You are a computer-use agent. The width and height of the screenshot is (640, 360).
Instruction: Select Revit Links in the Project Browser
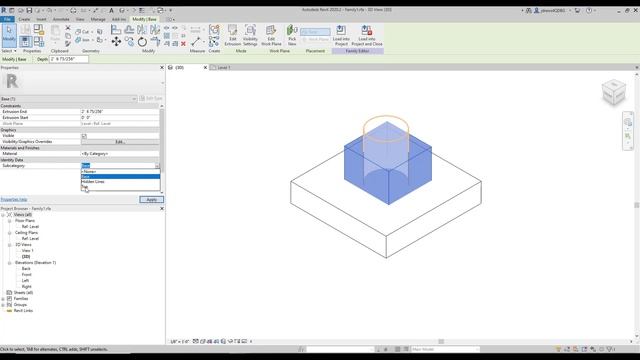(23, 311)
